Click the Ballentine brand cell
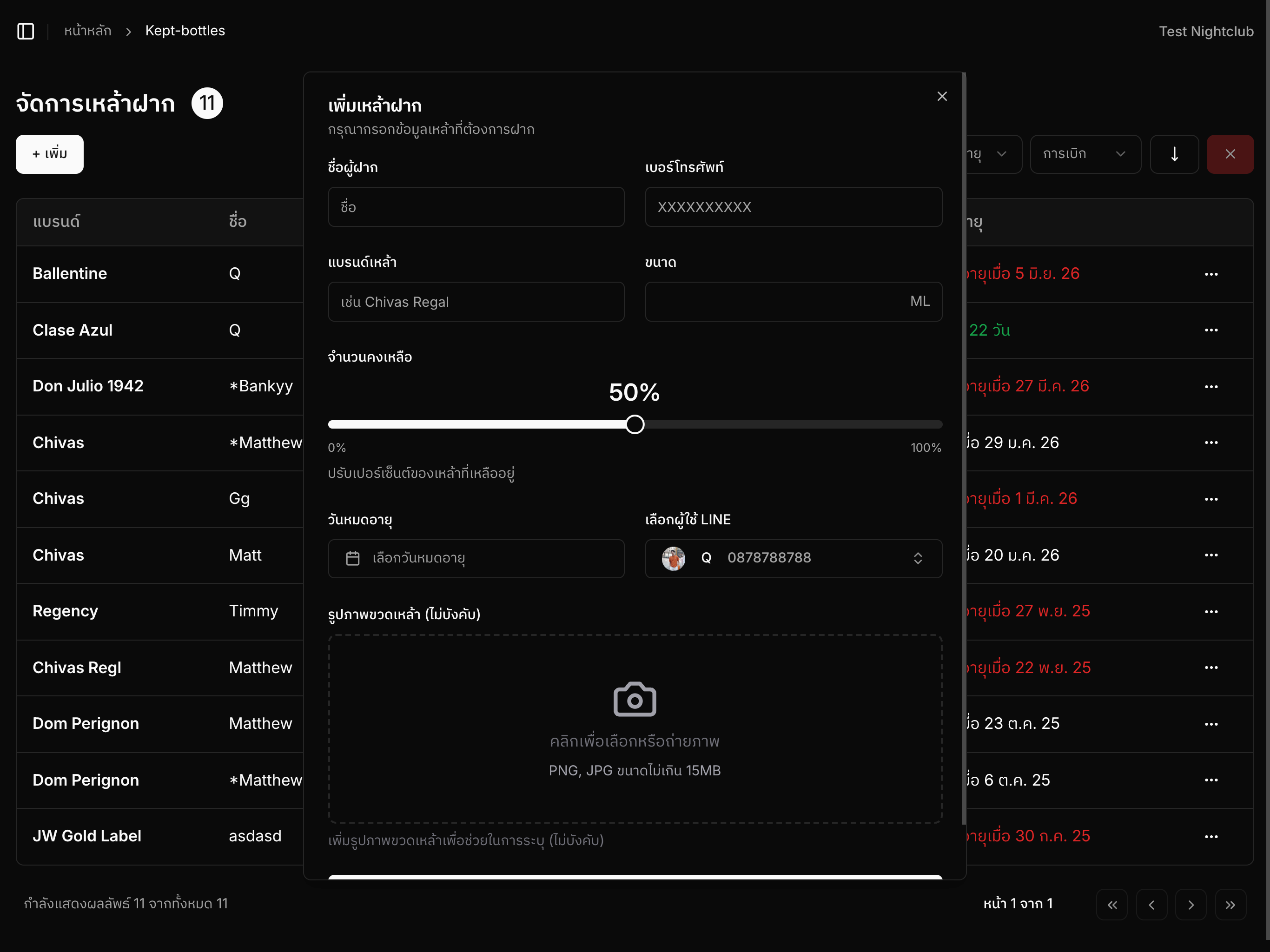This screenshot has width=1270, height=952. pos(70,273)
